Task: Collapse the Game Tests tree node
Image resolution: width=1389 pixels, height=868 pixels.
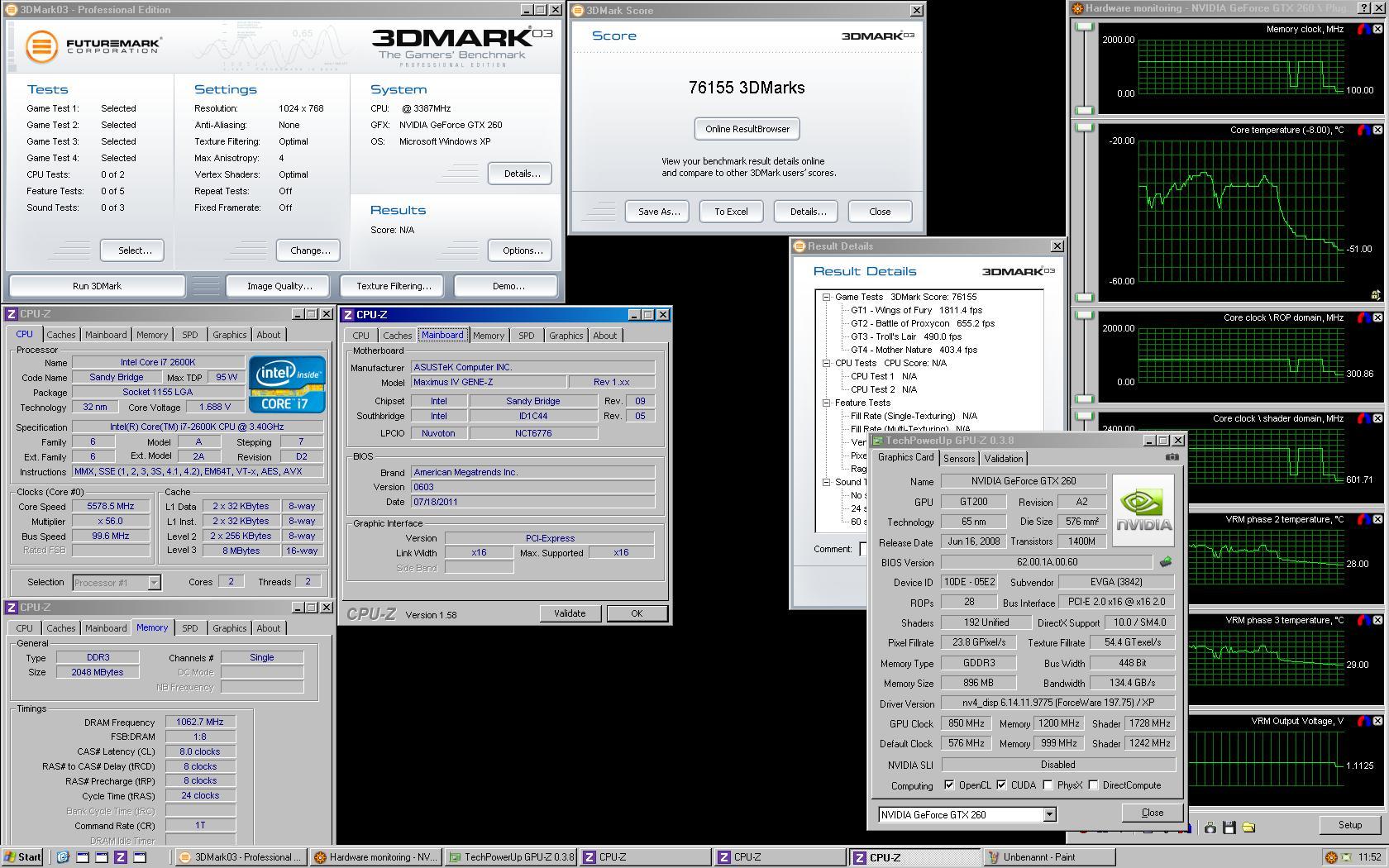Action: (x=826, y=297)
